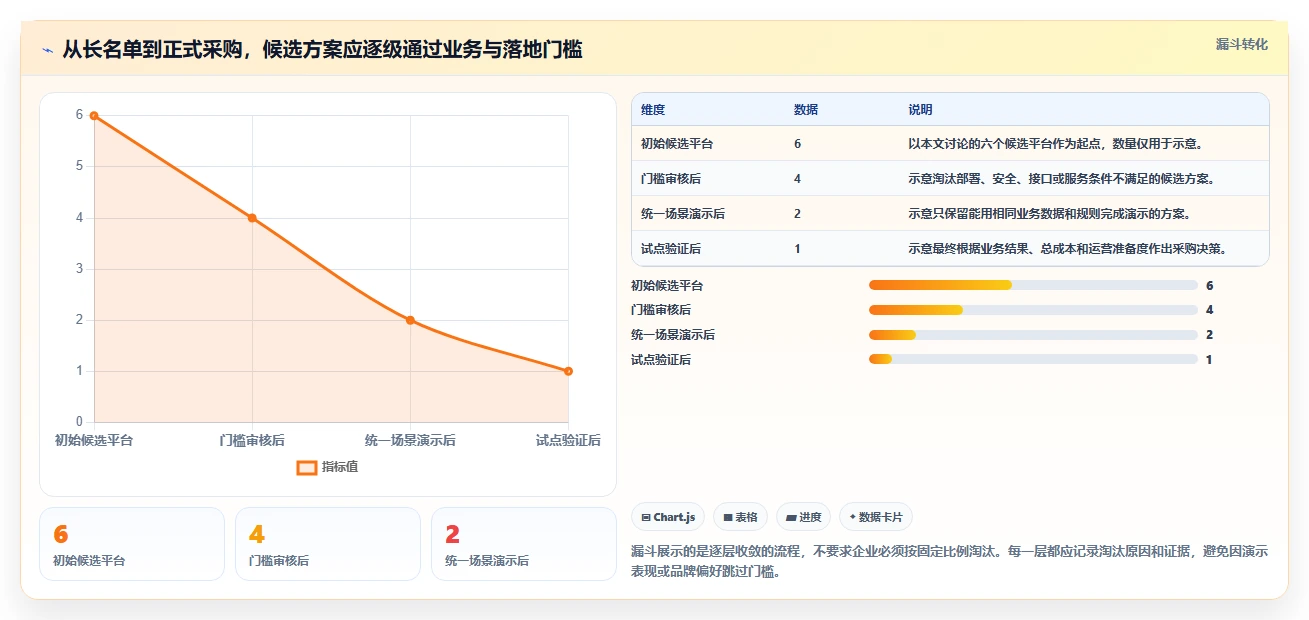Screen dimensions: 1309x620
Task: Select the Chart.js tag chip
Action: [668, 517]
